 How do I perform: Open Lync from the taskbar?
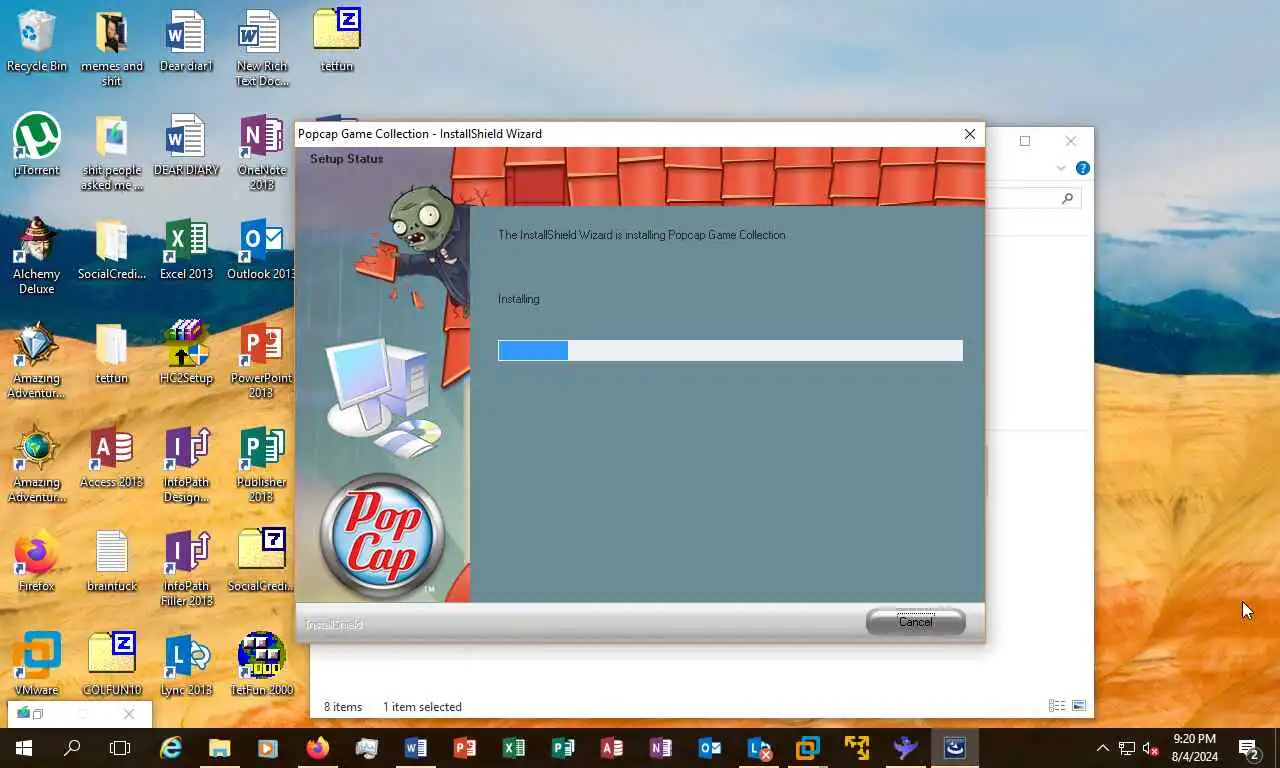[759, 748]
